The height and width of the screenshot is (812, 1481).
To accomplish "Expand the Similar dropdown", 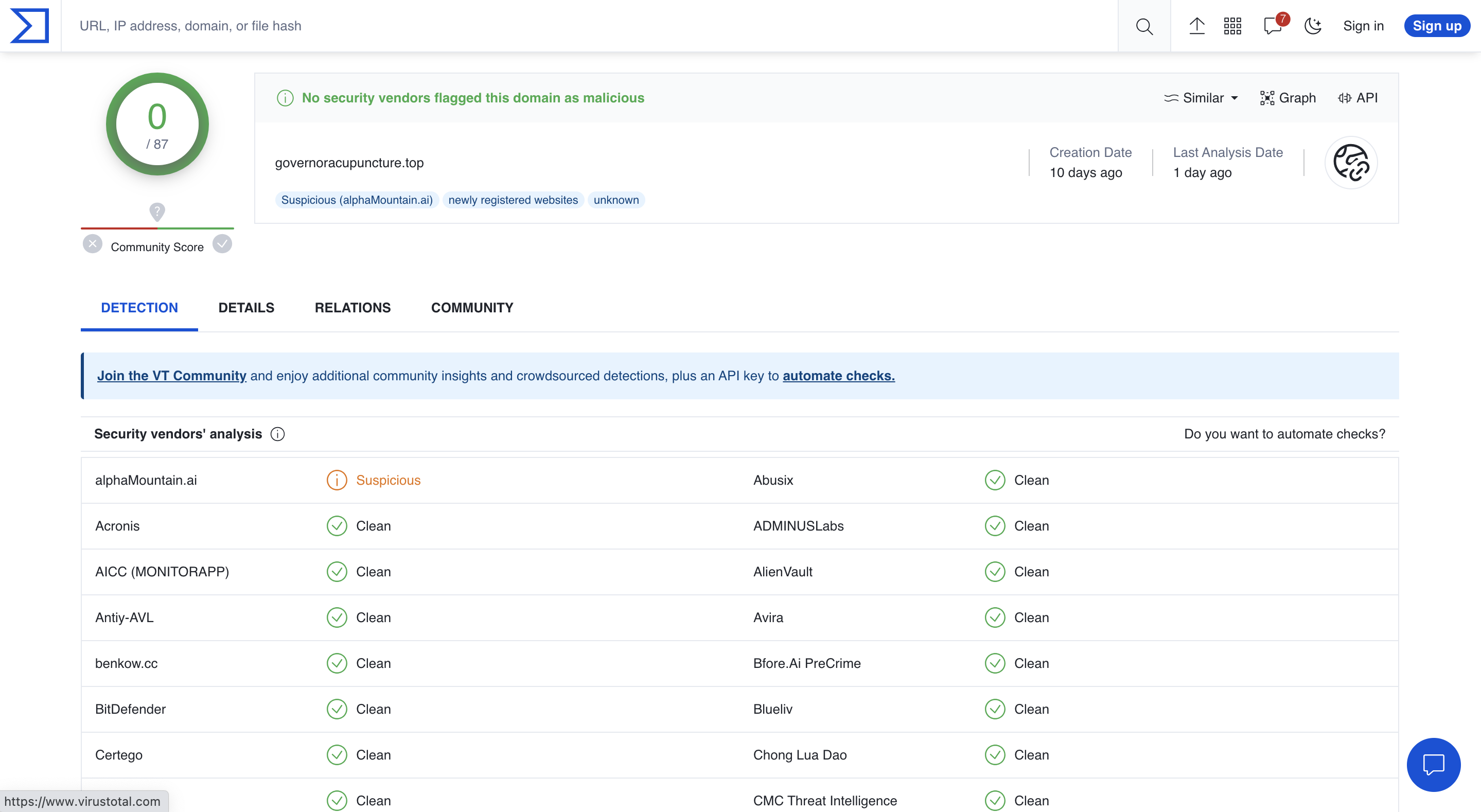I will pyautogui.click(x=1201, y=98).
